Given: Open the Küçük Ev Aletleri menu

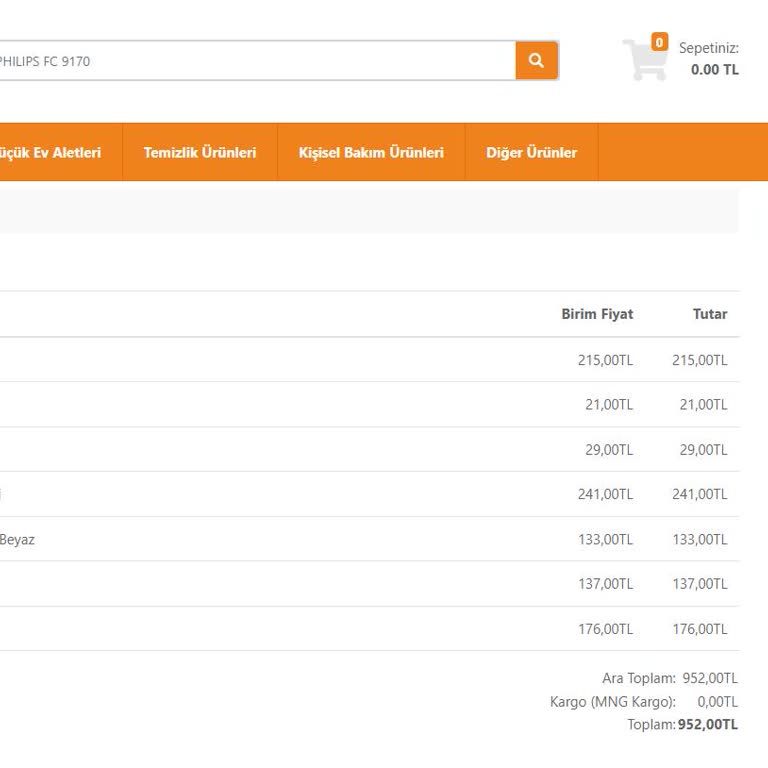Looking at the screenshot, I should pos(50,153).
